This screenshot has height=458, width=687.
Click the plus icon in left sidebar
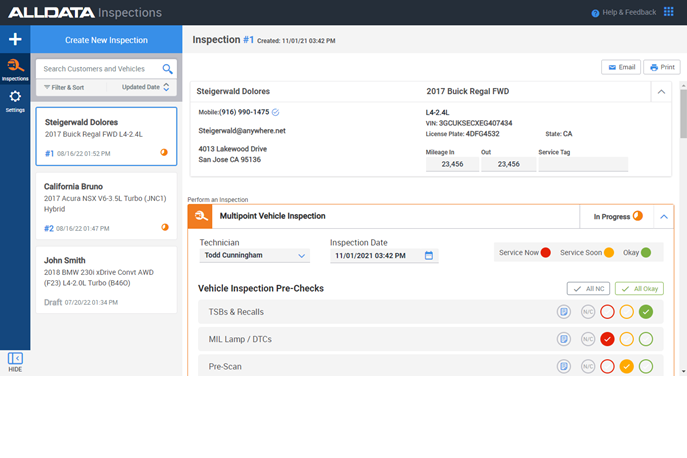pyautogui.click(x=15, y=40)
